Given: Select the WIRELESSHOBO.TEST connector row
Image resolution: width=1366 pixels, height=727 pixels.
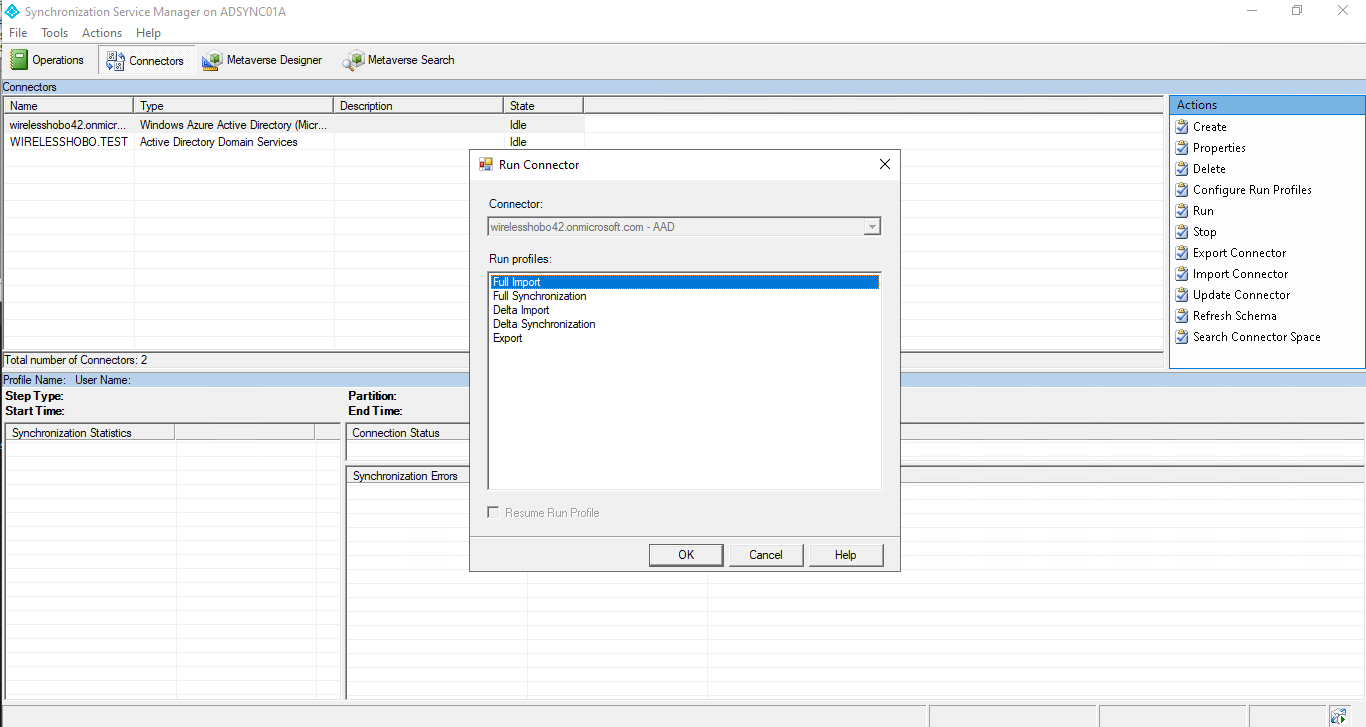Looking at the screenshot, I should coord(69,142).
